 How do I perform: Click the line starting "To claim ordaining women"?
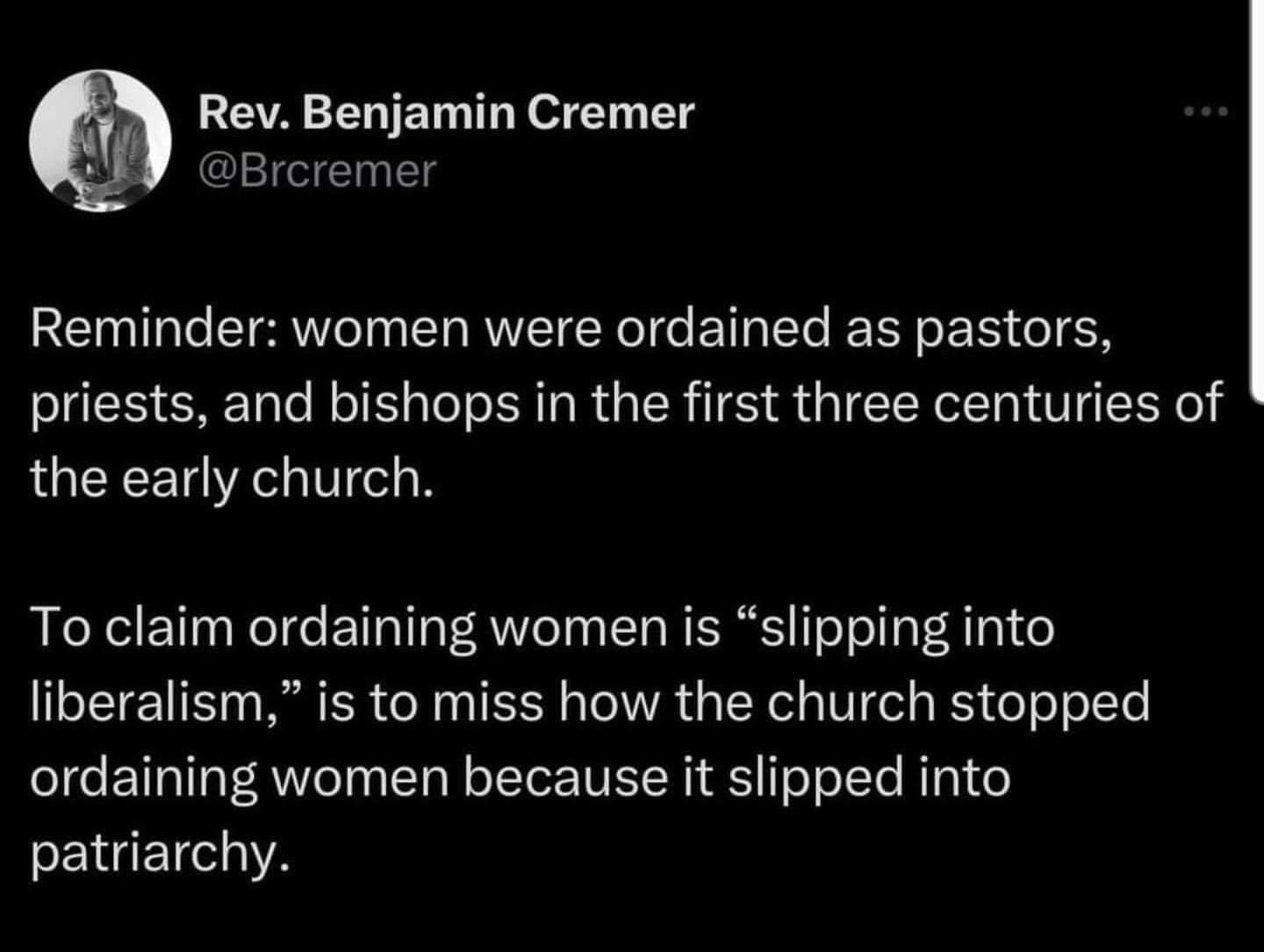coord(542,629)
